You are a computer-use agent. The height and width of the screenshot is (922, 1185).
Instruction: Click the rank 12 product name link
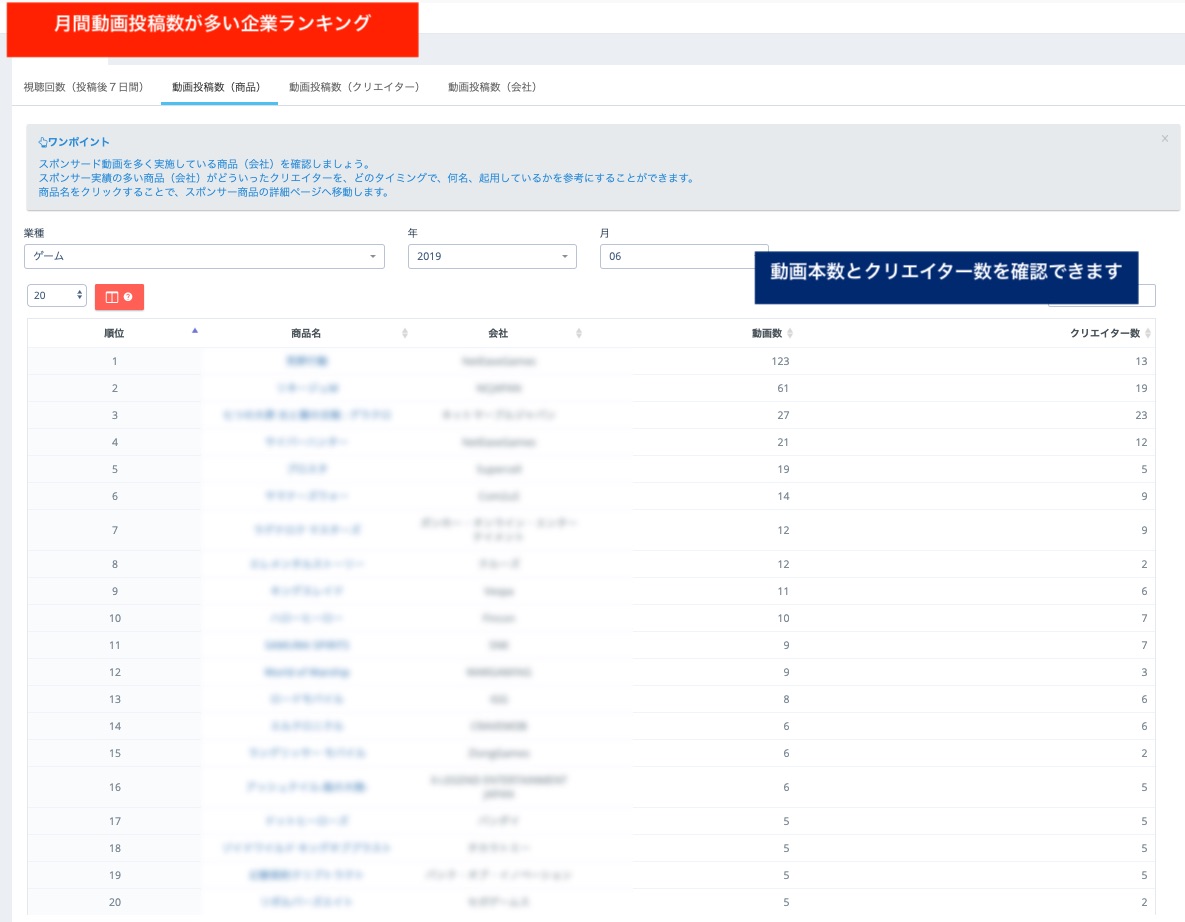[x=307, y=673]
